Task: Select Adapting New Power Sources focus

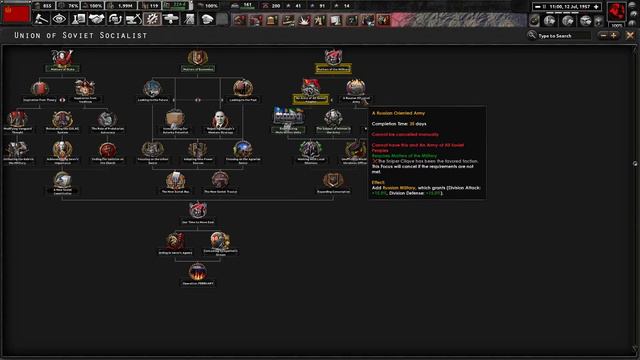Action: click(x=198, y=153)
